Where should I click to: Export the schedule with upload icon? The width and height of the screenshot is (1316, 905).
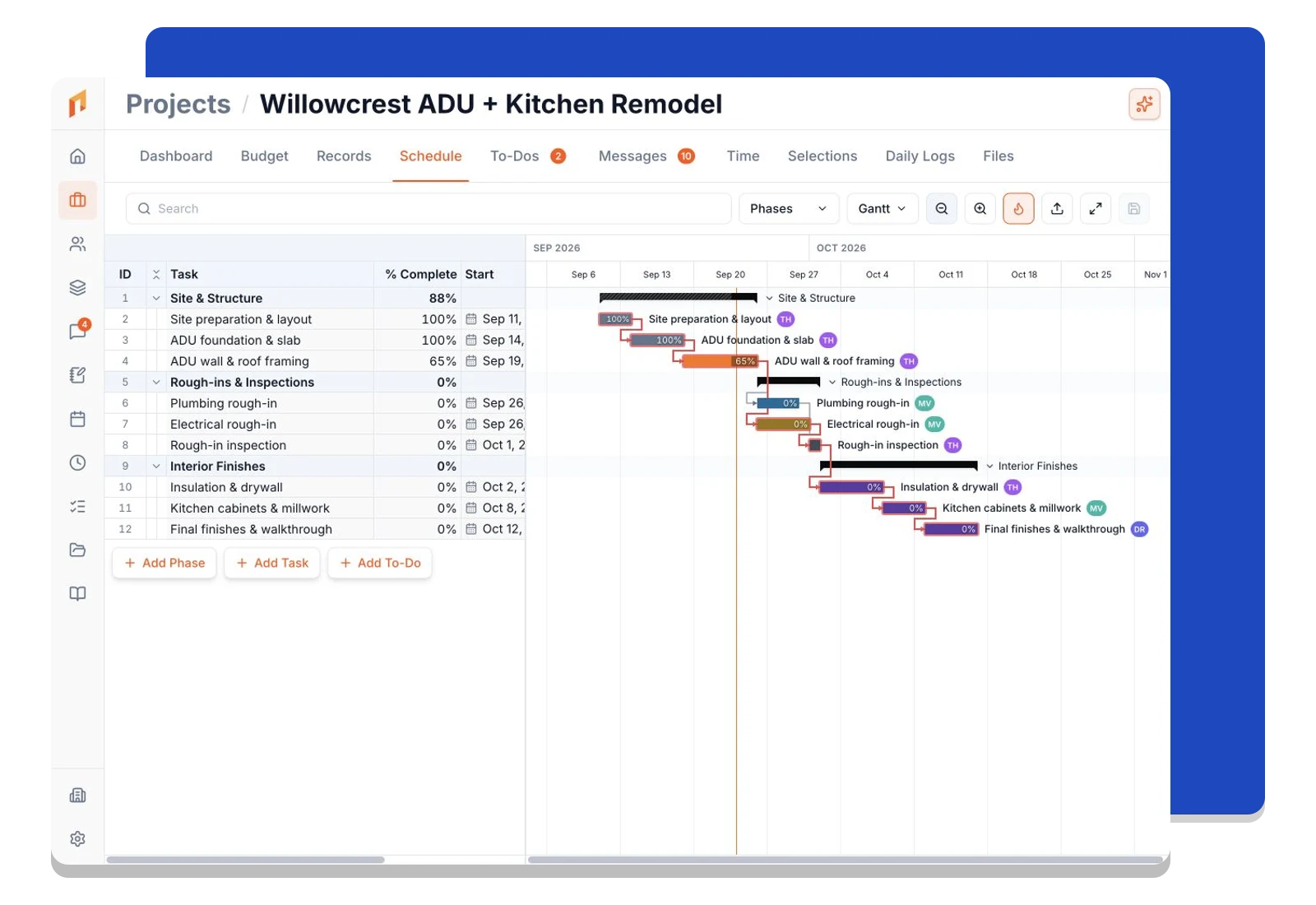(1057, 209)
